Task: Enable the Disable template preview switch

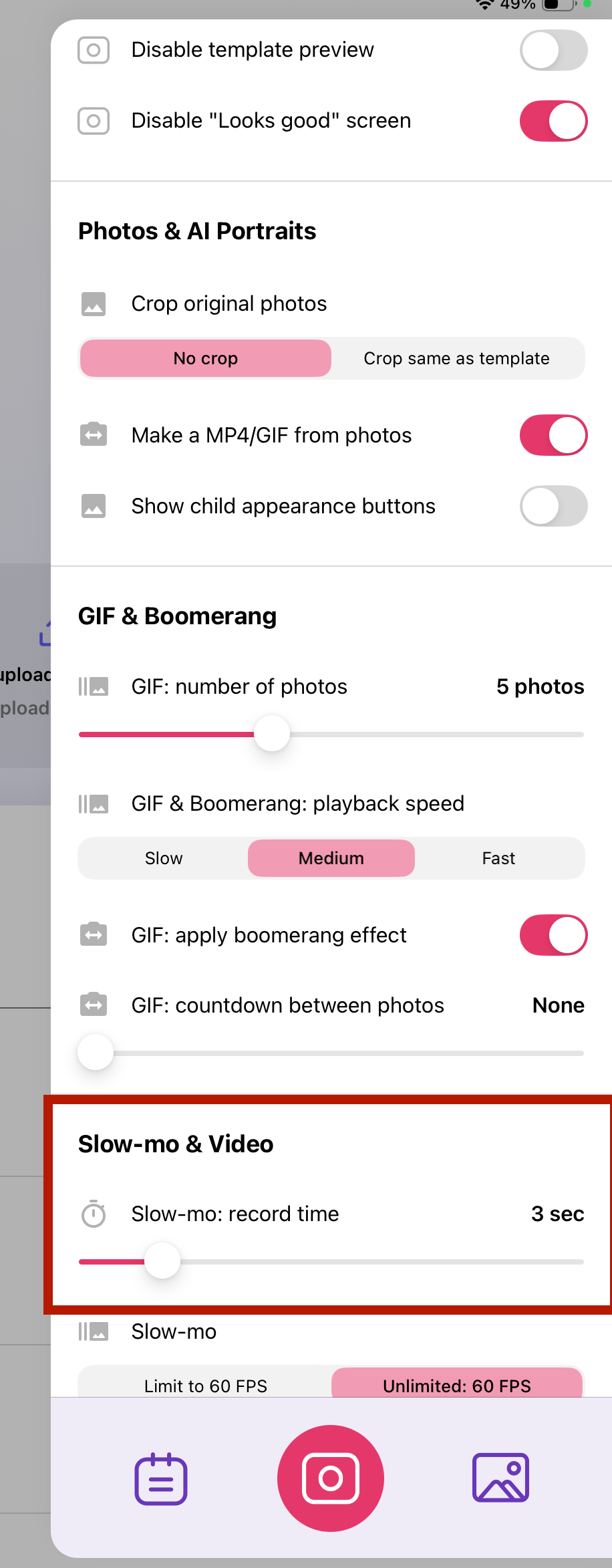Action: [x=554, y=50]
